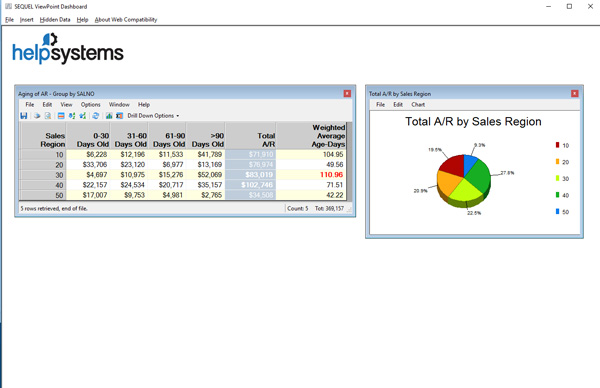
Task: Click the green legend swatch for region 40
Action: pos(558,195)
